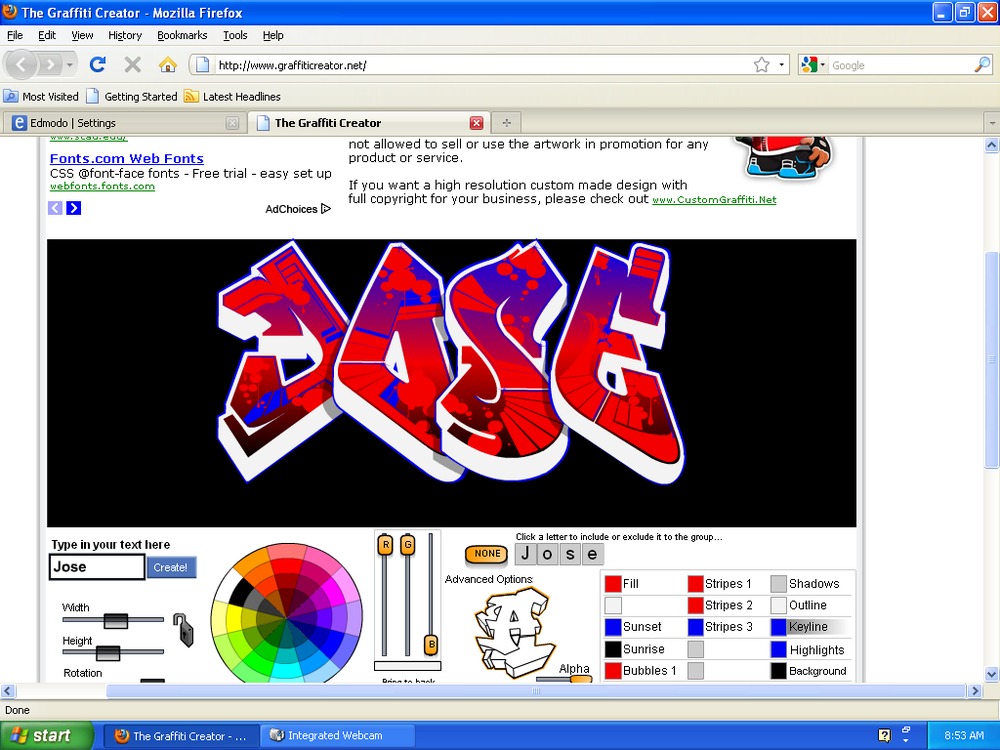Toggle letter e in the group

(x=592, y=554)
